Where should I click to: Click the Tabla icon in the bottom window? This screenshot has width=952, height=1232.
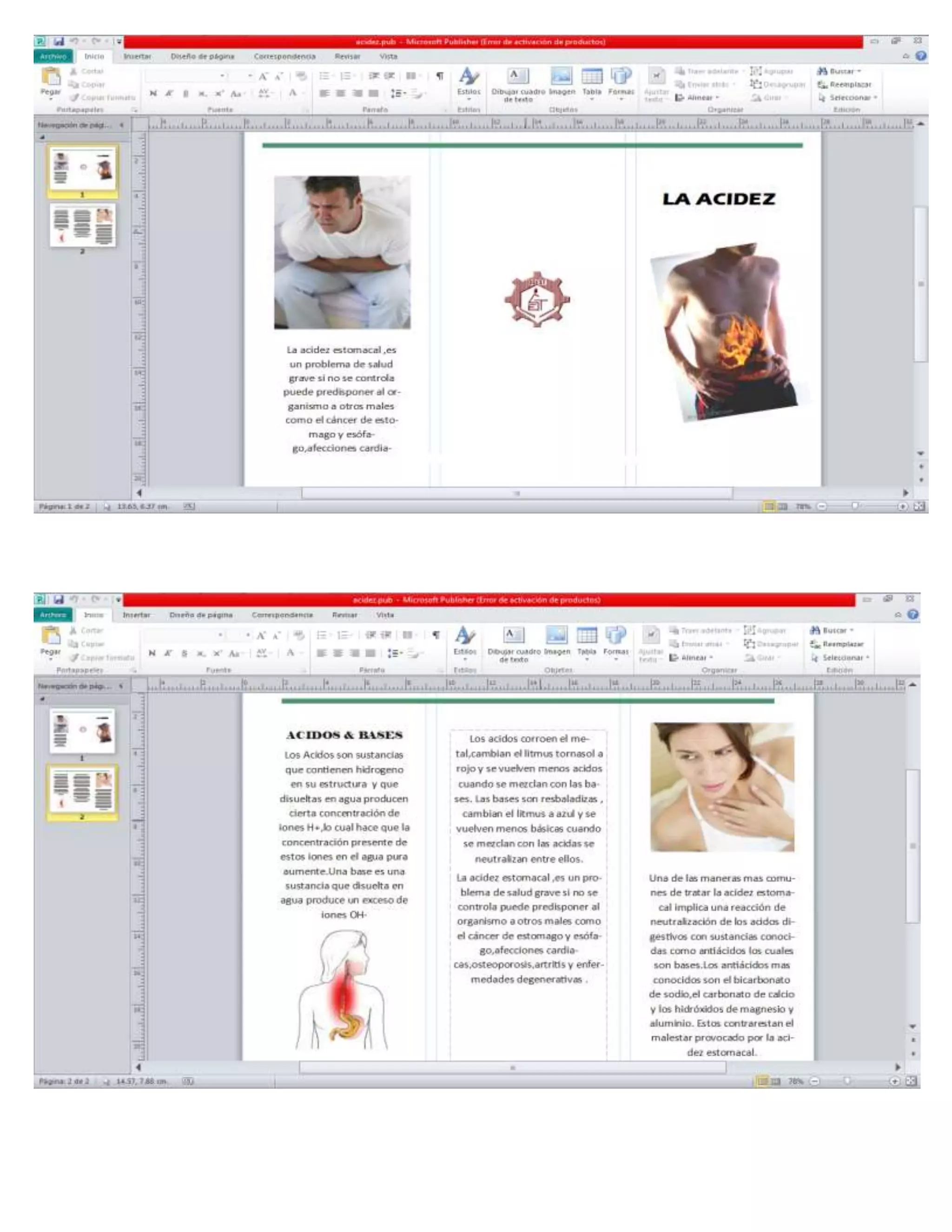(x=587, y=636)
